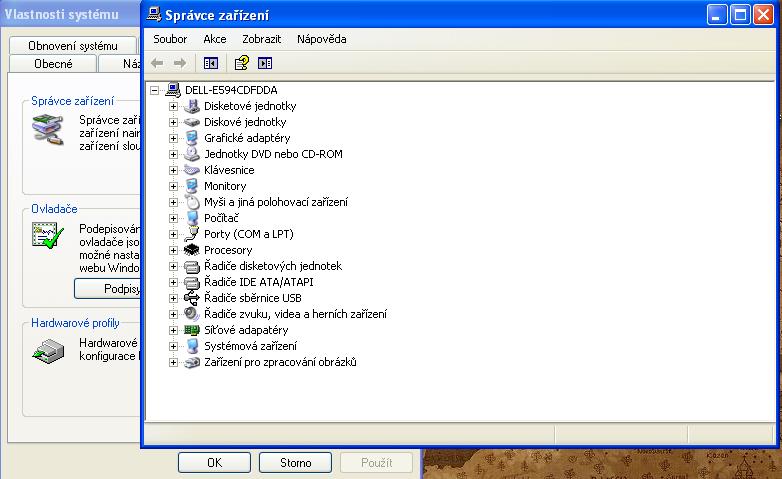
Task: Click the Řadiče IDE ATA/ATAPI icon
Action: (192, 282)
